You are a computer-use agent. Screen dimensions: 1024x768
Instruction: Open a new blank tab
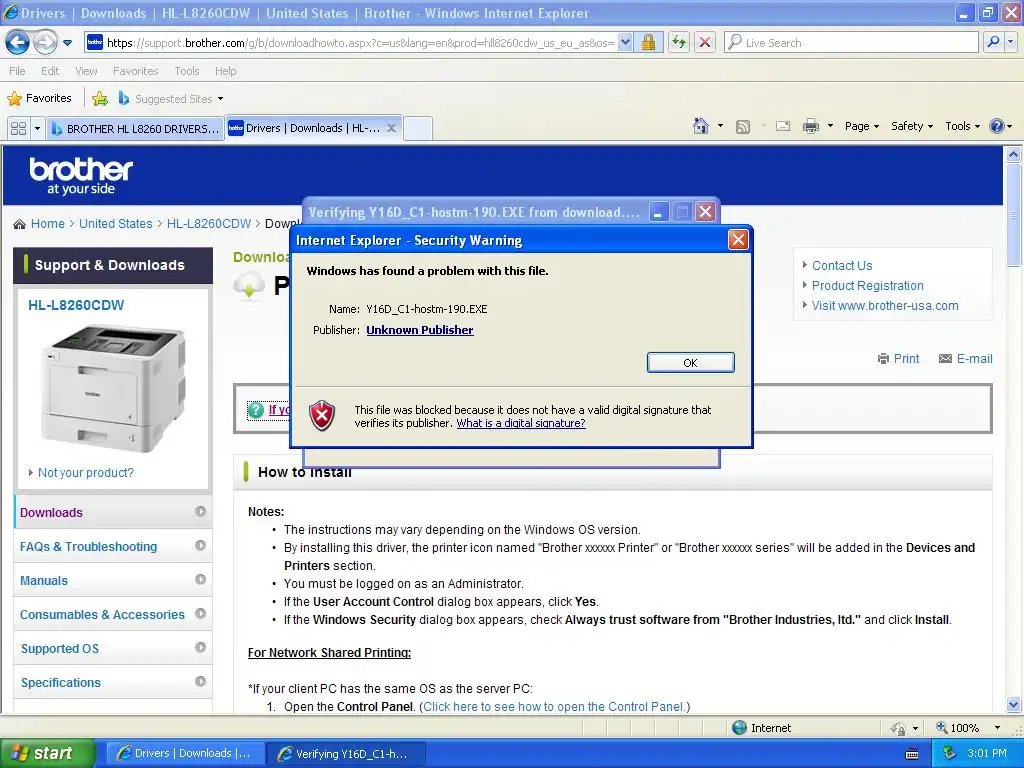click(x=418, y=129)
